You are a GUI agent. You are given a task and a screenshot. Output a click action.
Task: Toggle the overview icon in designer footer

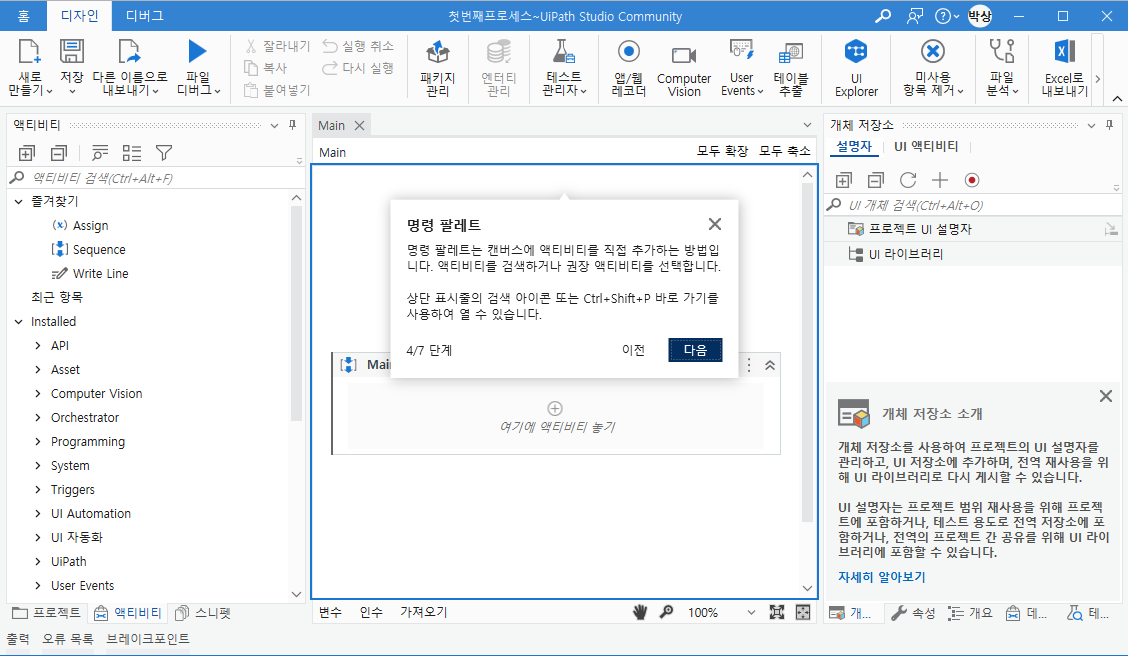coord(803,612)
